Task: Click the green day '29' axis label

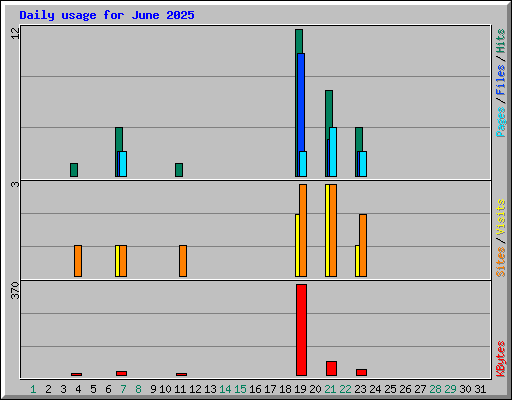Action: (450, 389)
